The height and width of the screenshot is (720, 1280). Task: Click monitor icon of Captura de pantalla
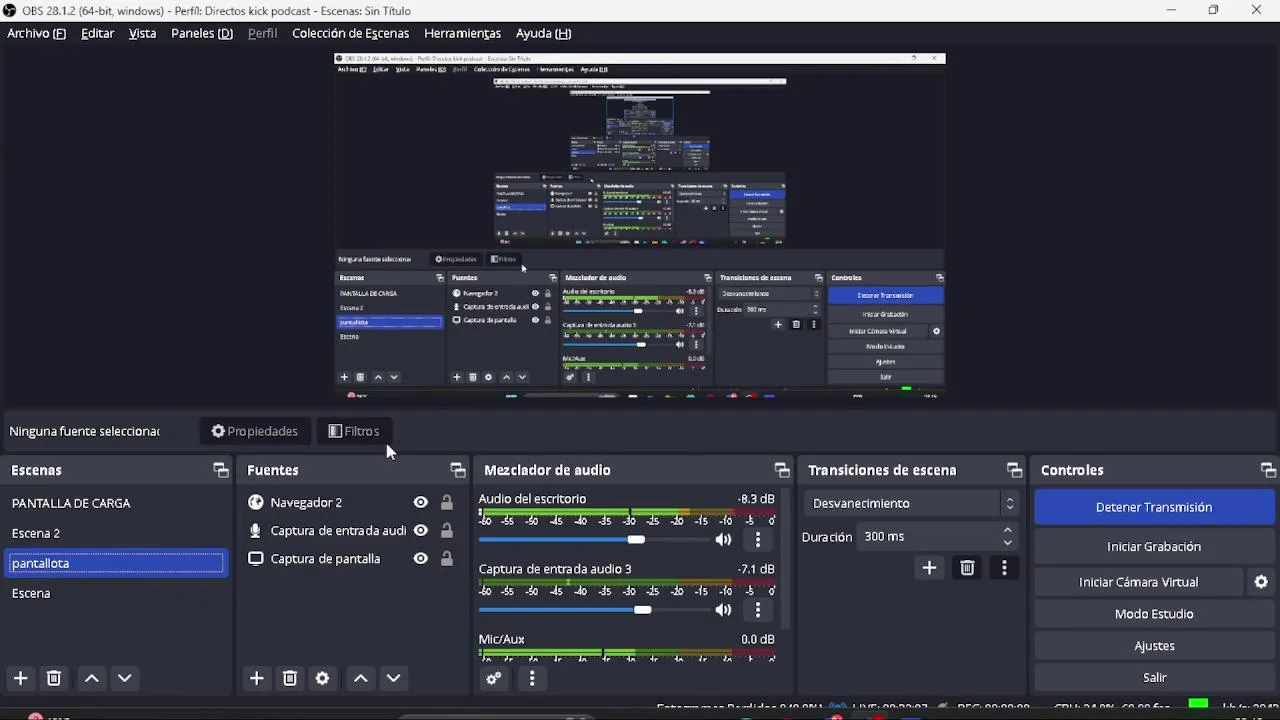point(256,559)
